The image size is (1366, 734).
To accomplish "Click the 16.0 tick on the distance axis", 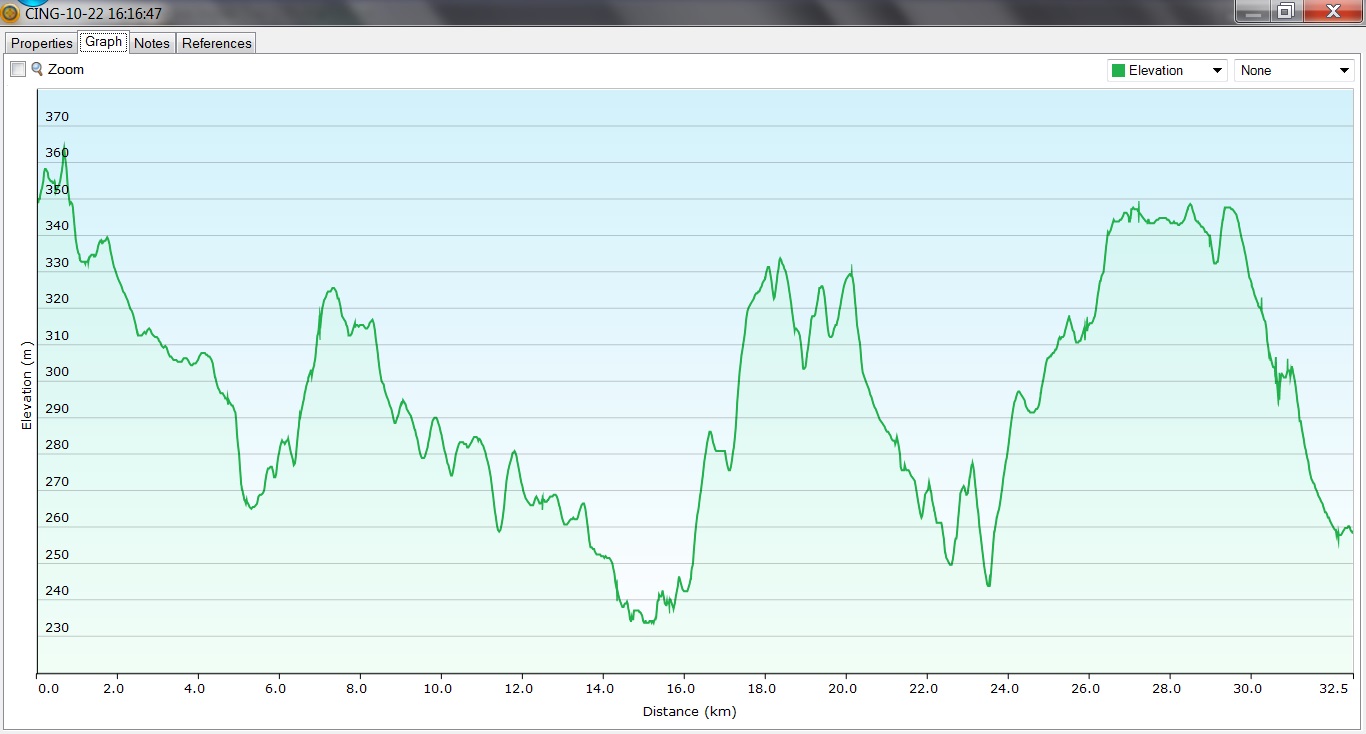I will 681,689.
